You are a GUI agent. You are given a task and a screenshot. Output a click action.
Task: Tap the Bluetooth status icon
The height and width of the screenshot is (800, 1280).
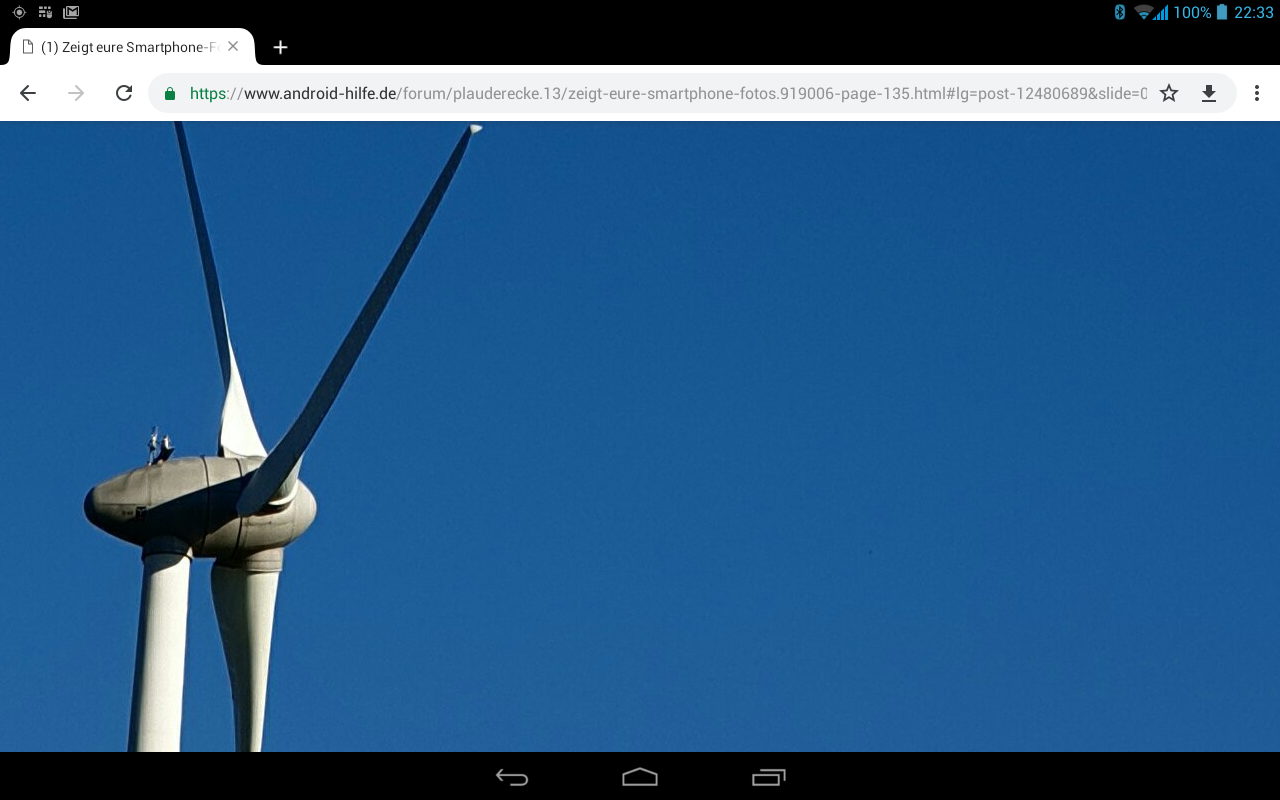point(1120,12)
